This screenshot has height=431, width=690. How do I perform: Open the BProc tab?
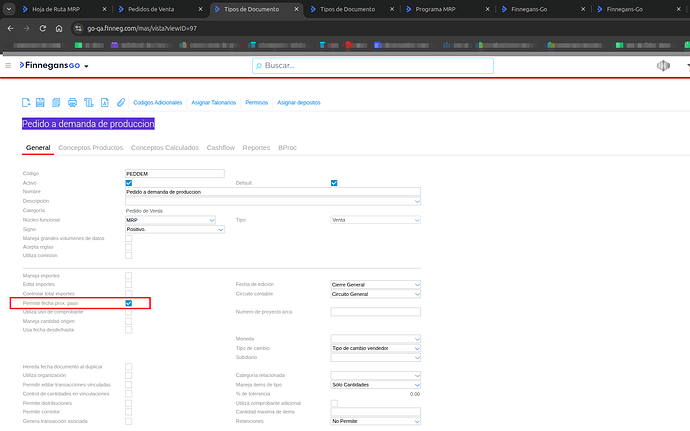coord(287,147)
